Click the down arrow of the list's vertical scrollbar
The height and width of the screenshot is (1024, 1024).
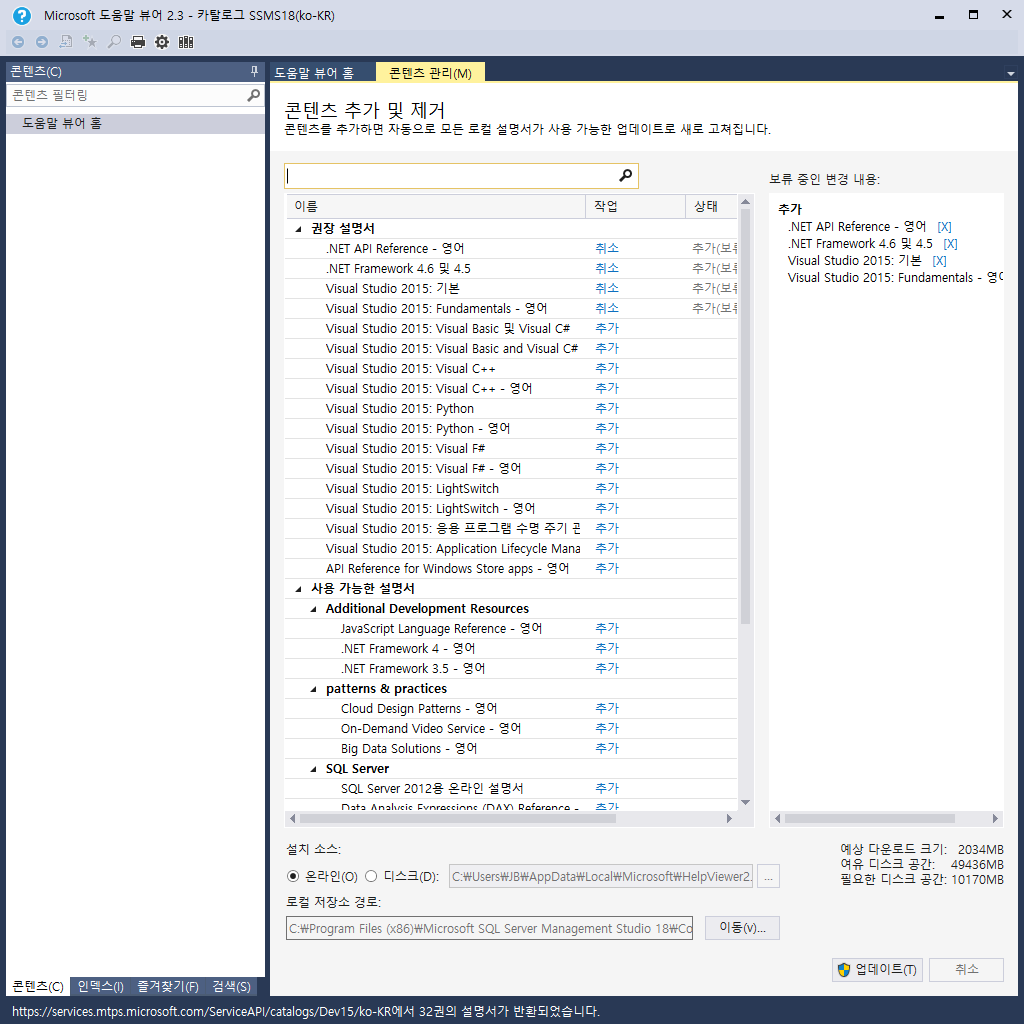(746, 802)
